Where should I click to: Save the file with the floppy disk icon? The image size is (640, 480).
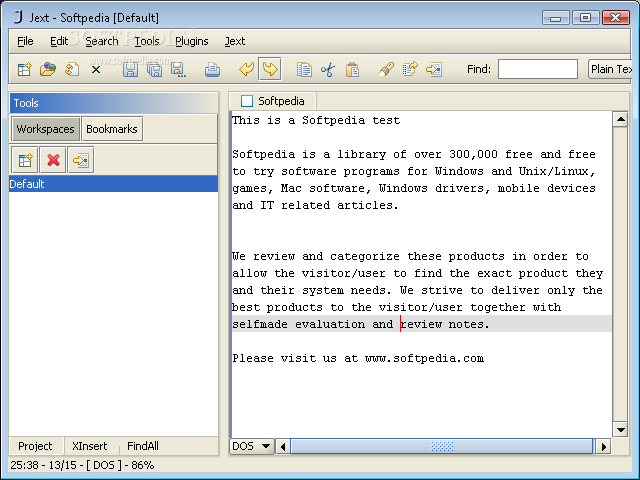pyautogui.click(x=130, y=69)
